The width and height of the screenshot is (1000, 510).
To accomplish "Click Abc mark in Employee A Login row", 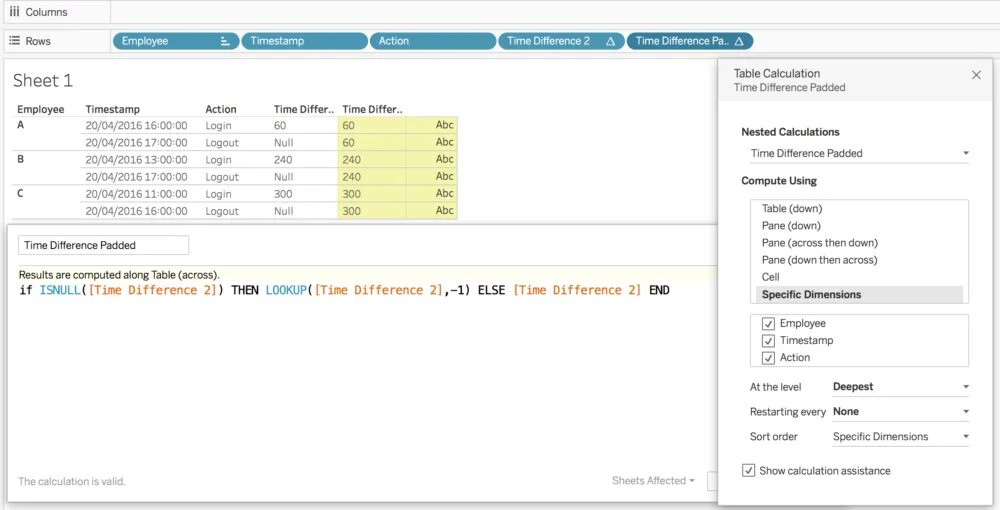I will [445, 125].
